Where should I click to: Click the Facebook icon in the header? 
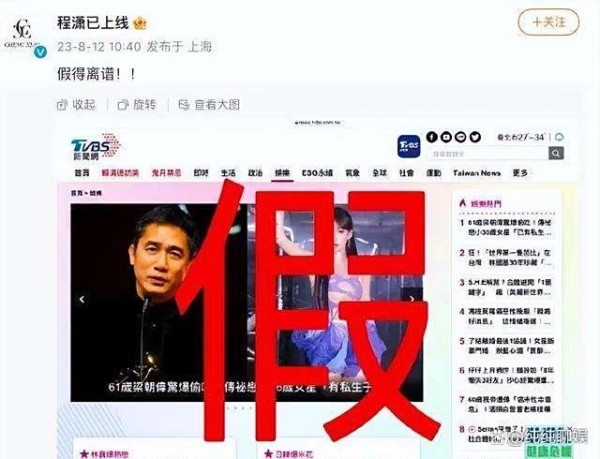[432, 137]
